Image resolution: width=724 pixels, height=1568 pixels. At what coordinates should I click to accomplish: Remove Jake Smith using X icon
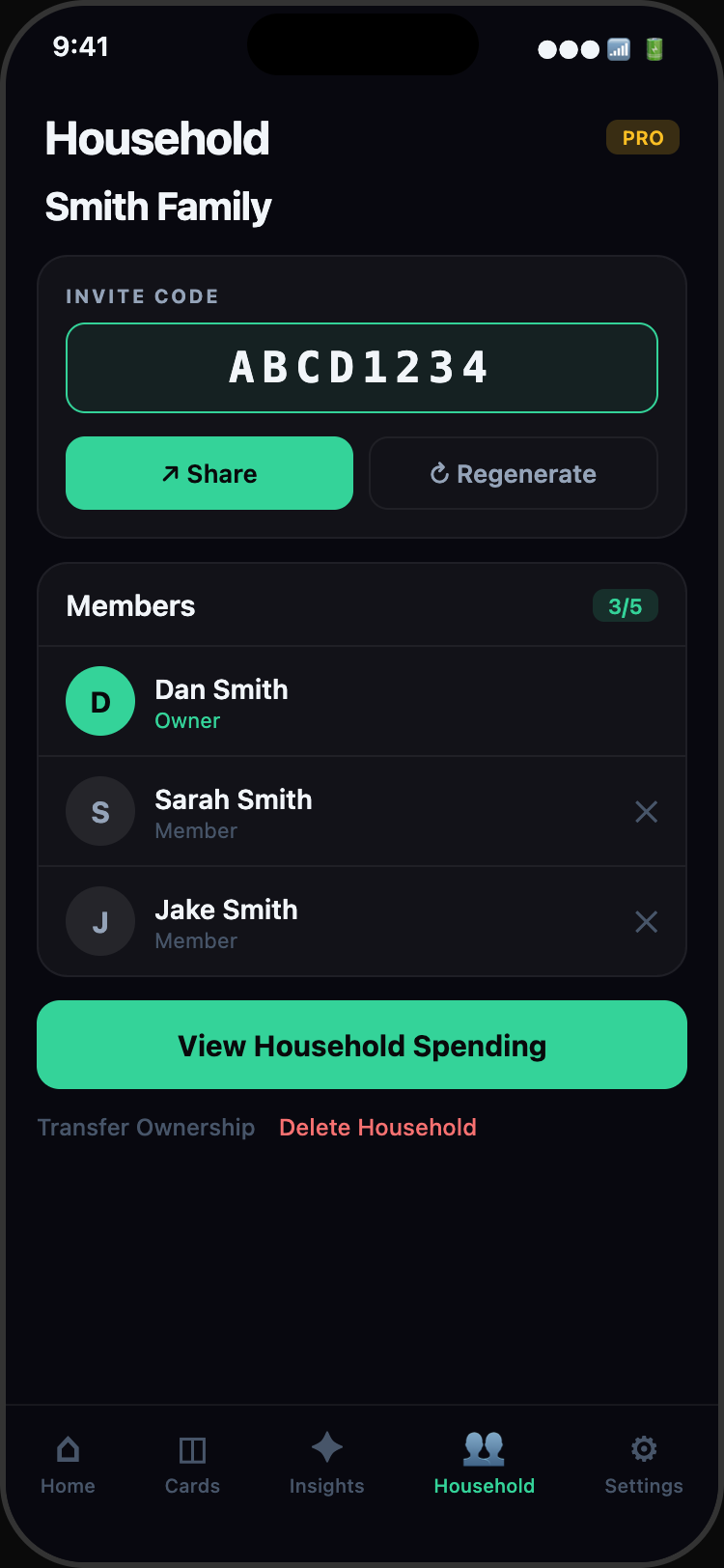[x=646, y=922]
